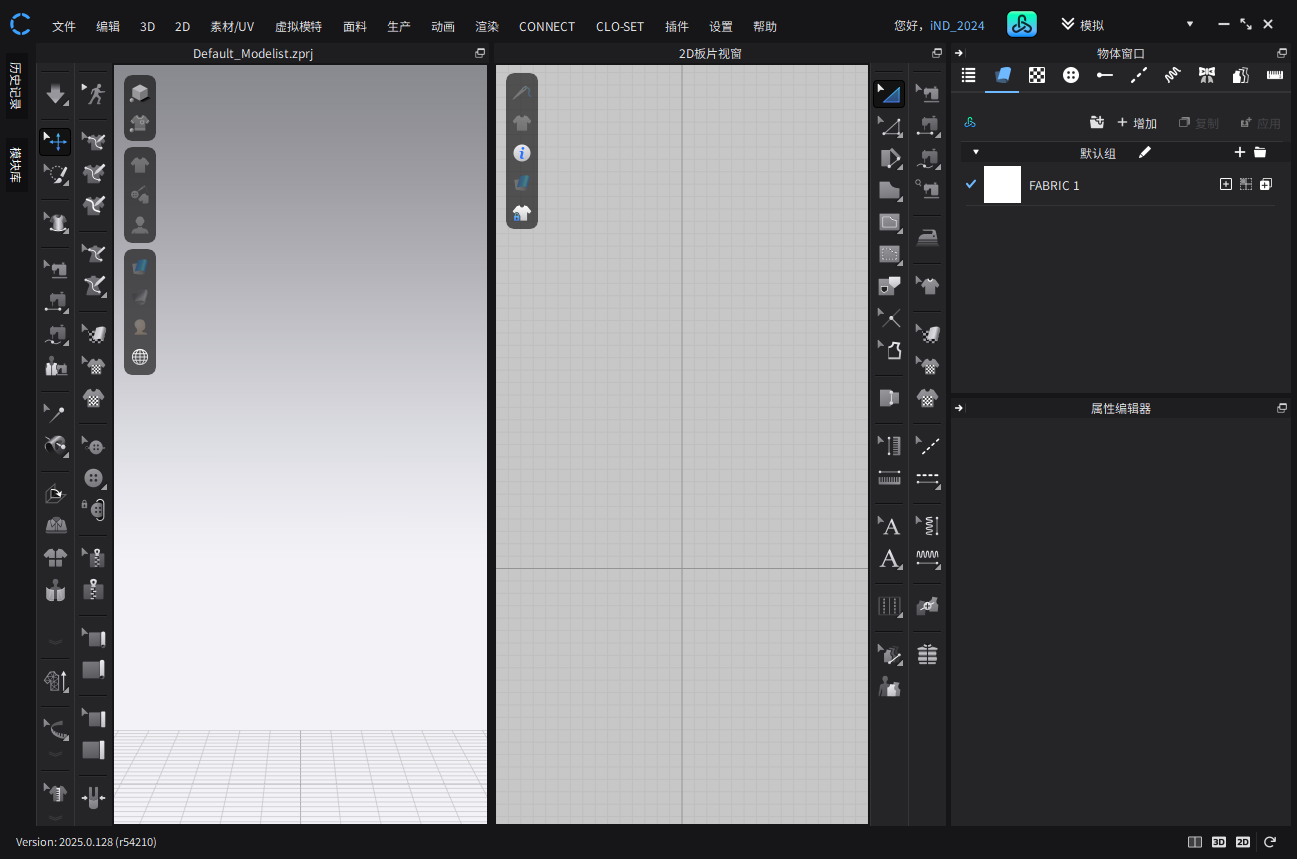The width and height of the screenshot is (1297, 859).
Task: Open the 历史记录 side panel
Action: (16, 86)
